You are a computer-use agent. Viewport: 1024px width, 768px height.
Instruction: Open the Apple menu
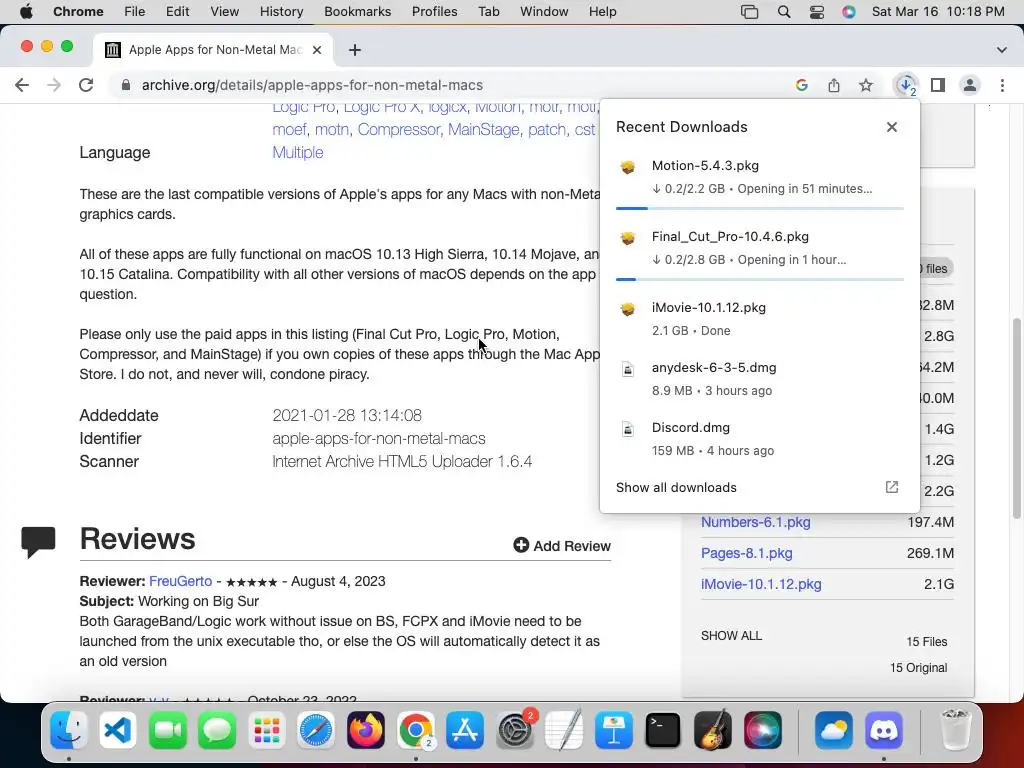pos(26,12)
